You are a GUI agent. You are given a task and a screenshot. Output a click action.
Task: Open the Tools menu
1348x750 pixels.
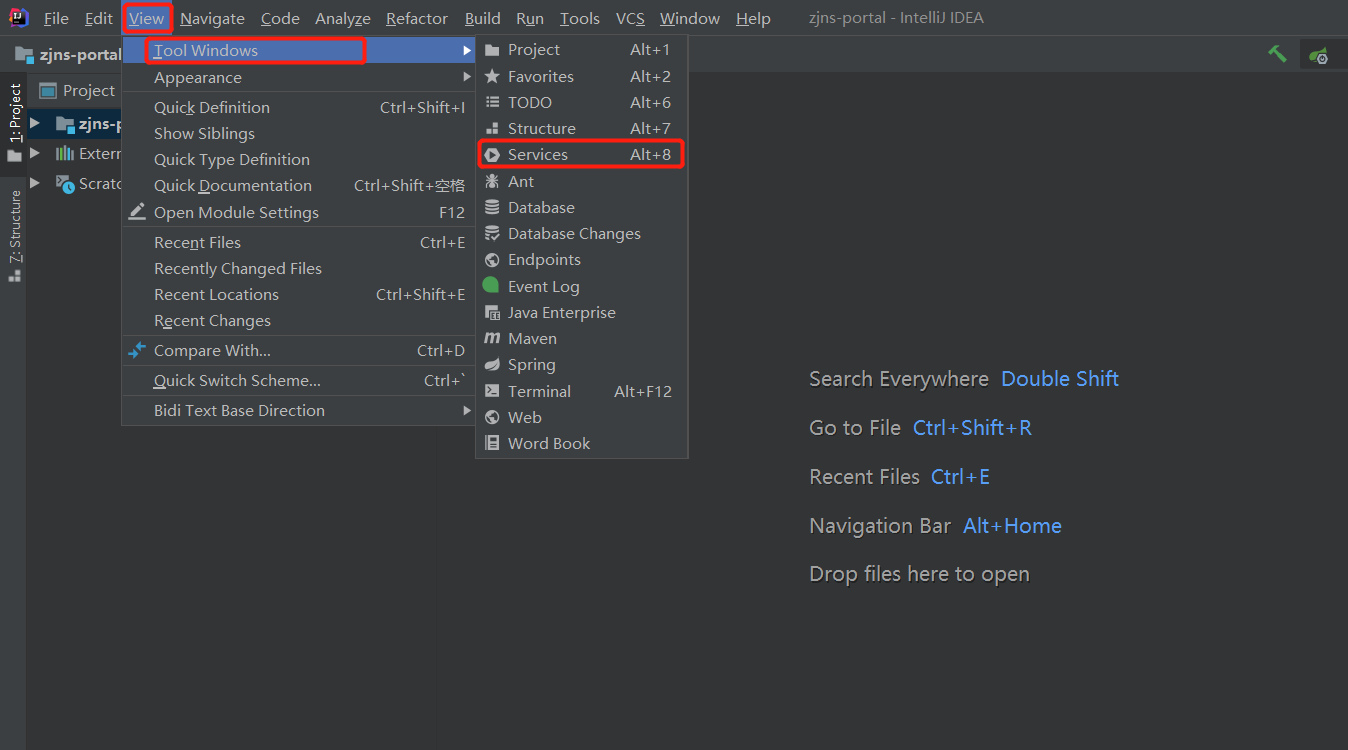pos(580,18)
